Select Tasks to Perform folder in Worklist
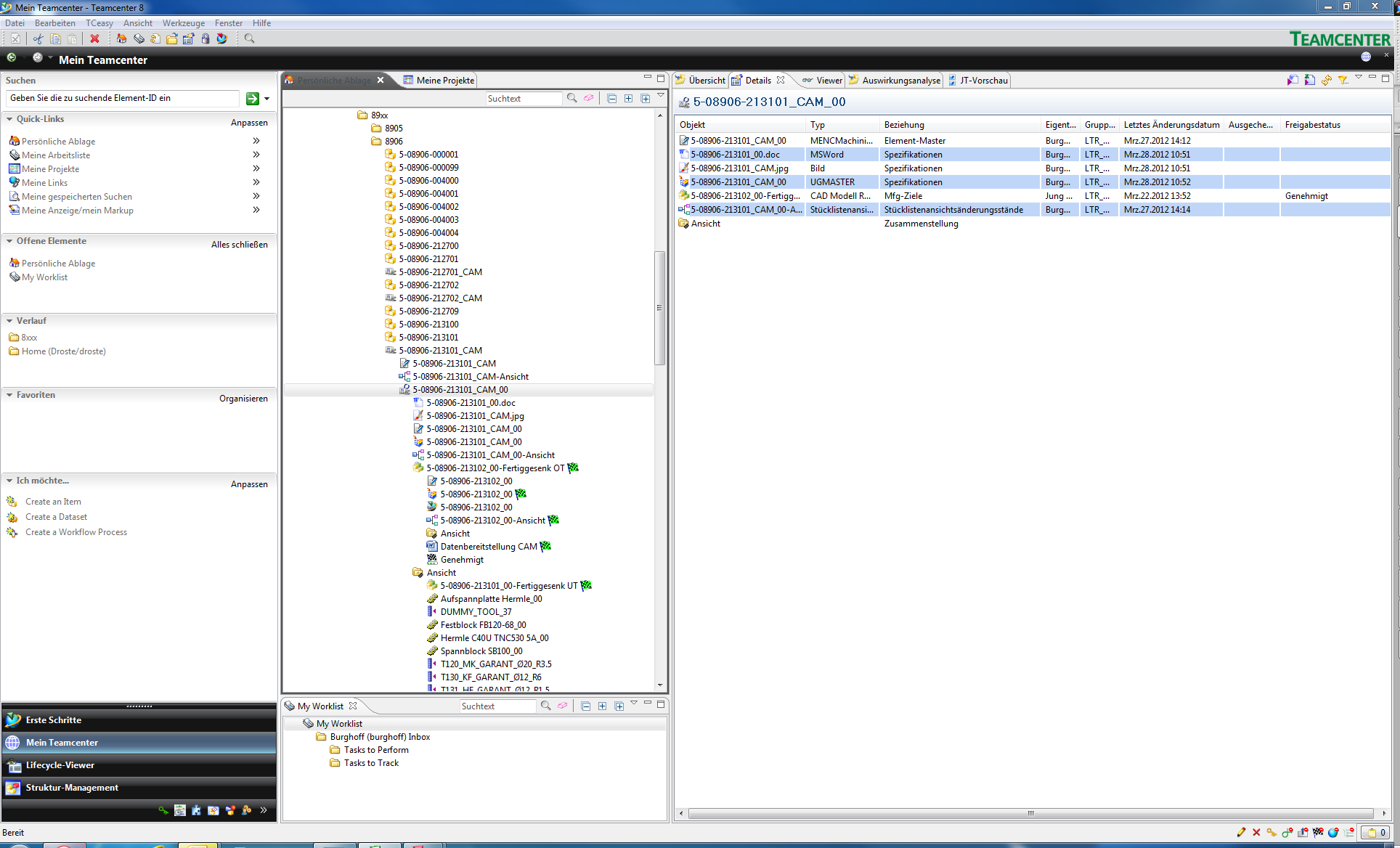Image resolution: width=1400 pixels, height=848 pixels. click(x=376, y=750)
